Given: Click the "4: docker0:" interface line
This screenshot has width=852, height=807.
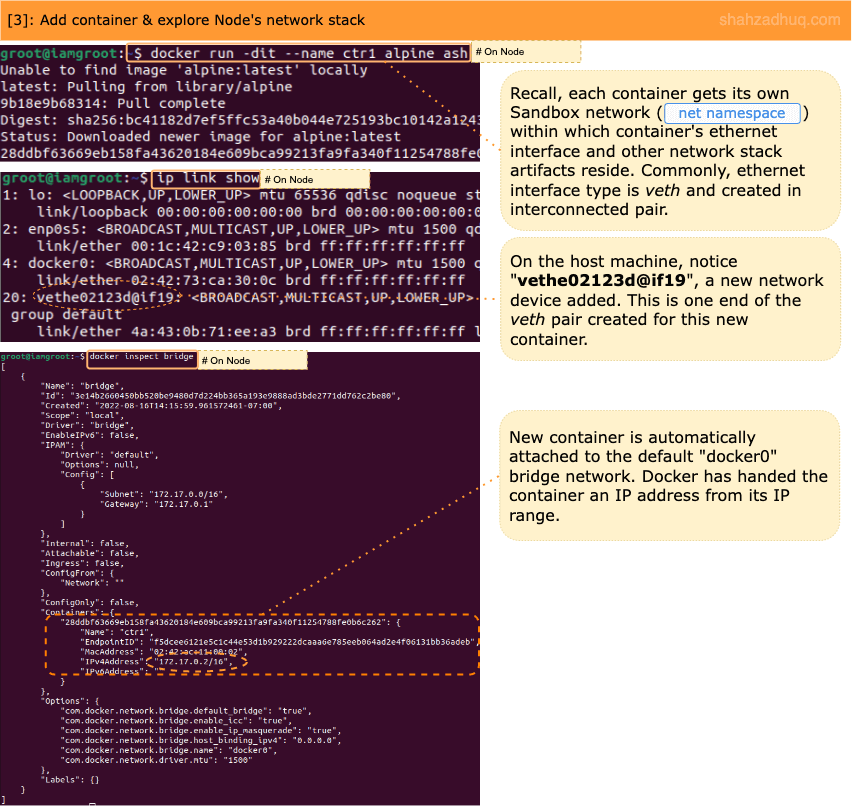Looking at the screenshot, I should tap(241, 264).
